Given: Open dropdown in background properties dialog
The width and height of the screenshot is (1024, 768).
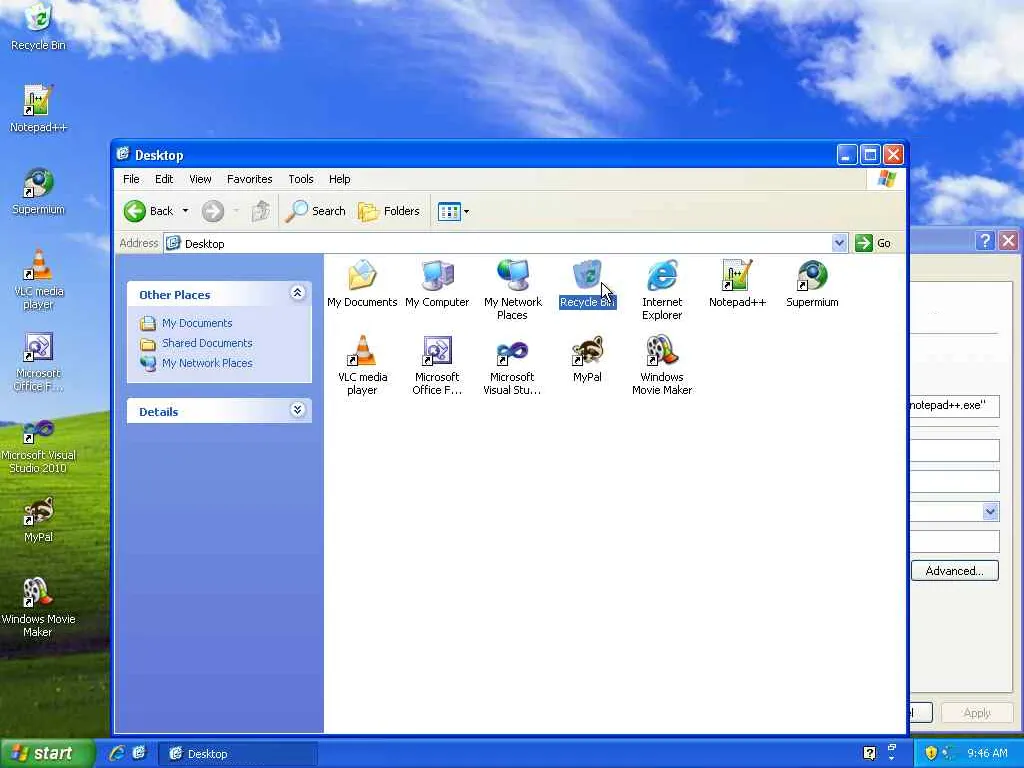Looking at the screenshot, I should click(x=991, y=511).
